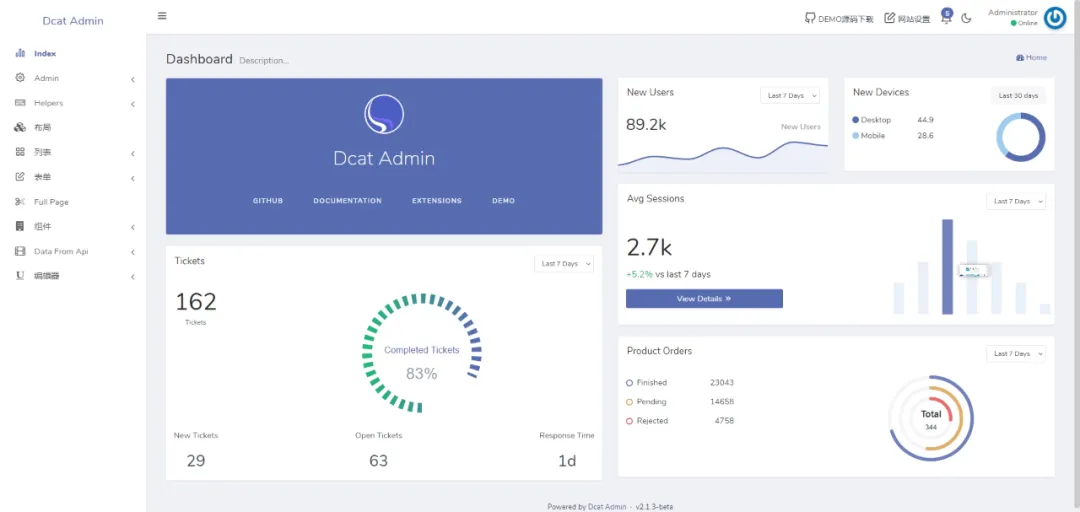Viewport: 1080px width, 512px height.
Task: Toggle the hamburger sidebar menu
Action: click(x=162, y=16)
